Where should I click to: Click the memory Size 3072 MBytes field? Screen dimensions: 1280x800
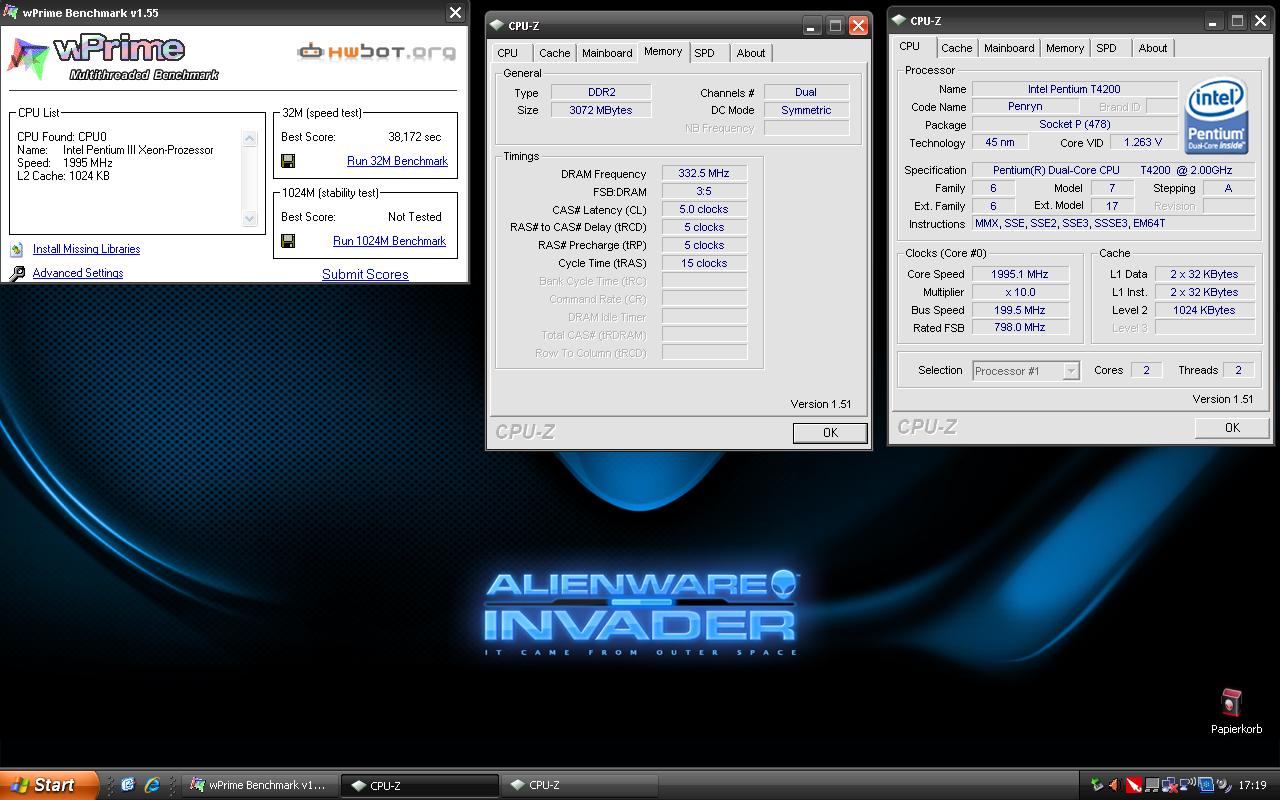coord(601,110)
